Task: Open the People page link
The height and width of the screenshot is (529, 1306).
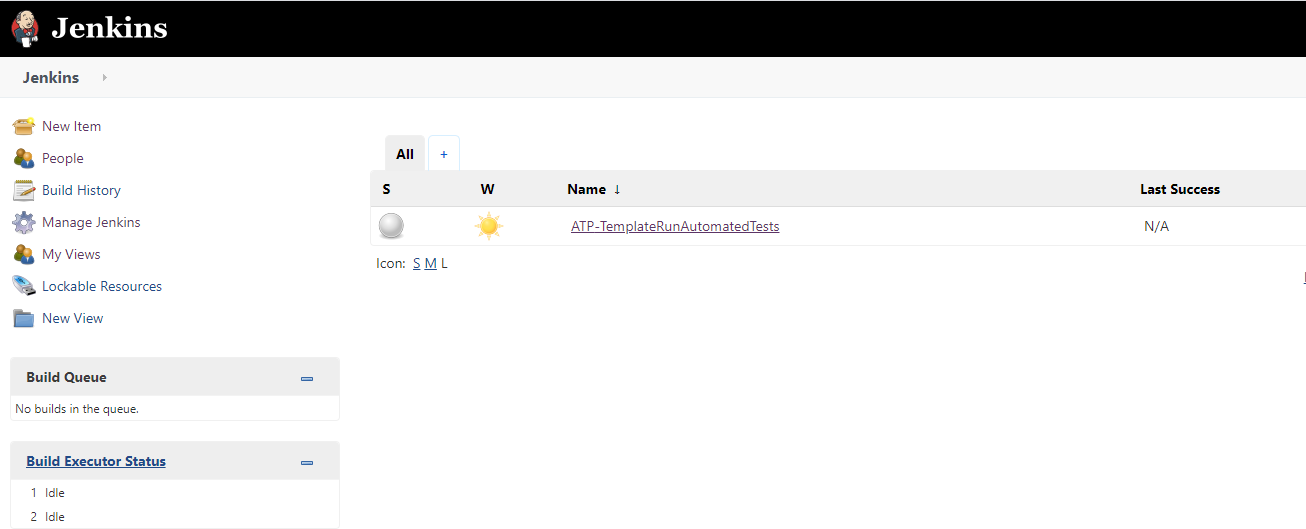Action: pos(63,158)
